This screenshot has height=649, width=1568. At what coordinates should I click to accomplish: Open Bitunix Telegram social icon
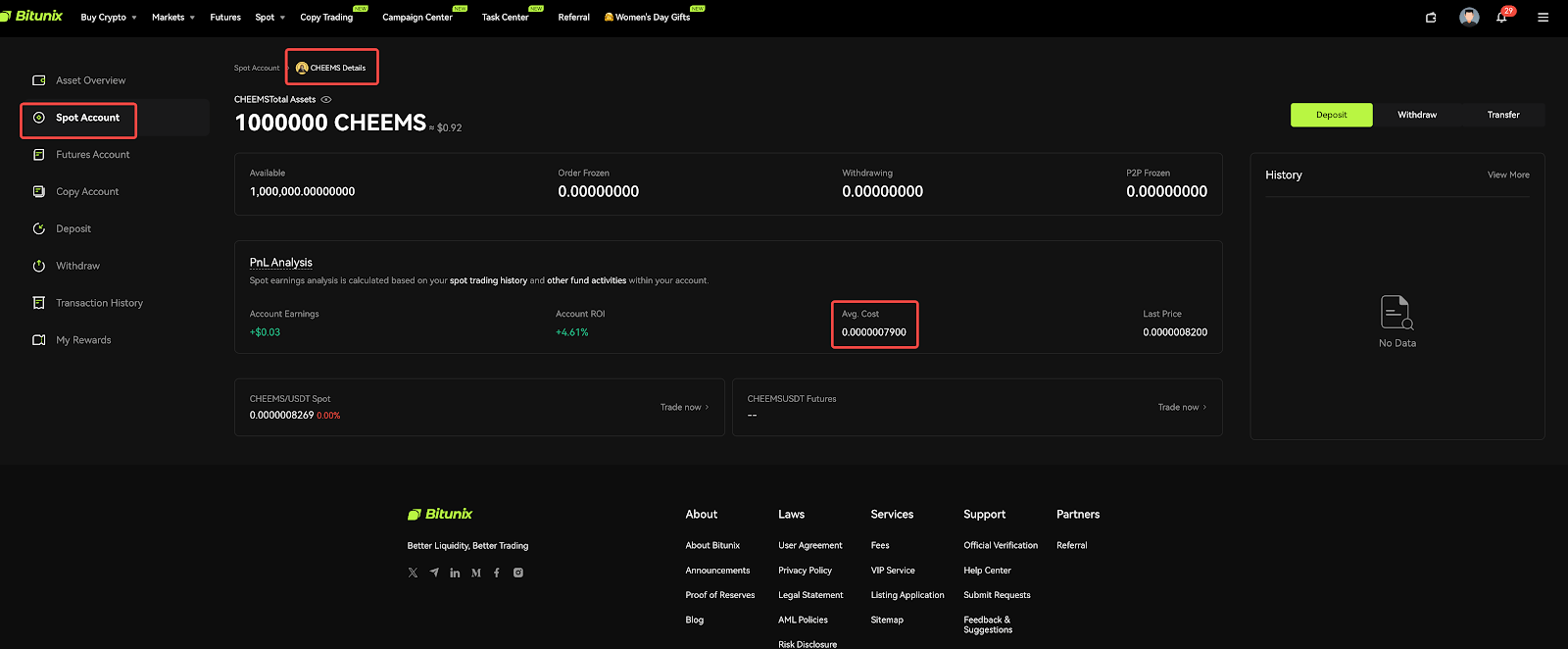(434, 573)
